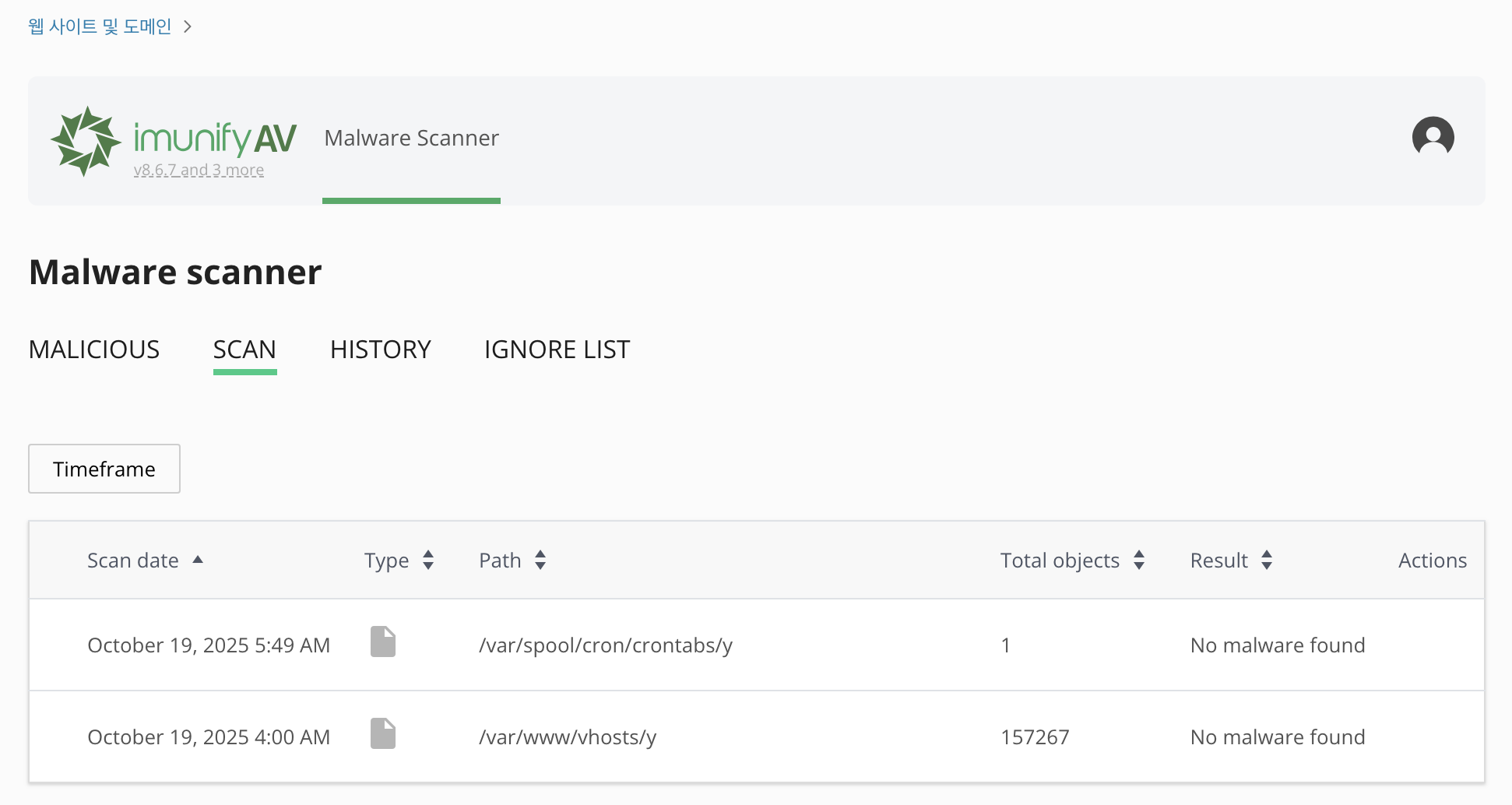Screen dimensions: 1512x805
Task: Click the Type column sort arrows
Action: pos(428,561)
